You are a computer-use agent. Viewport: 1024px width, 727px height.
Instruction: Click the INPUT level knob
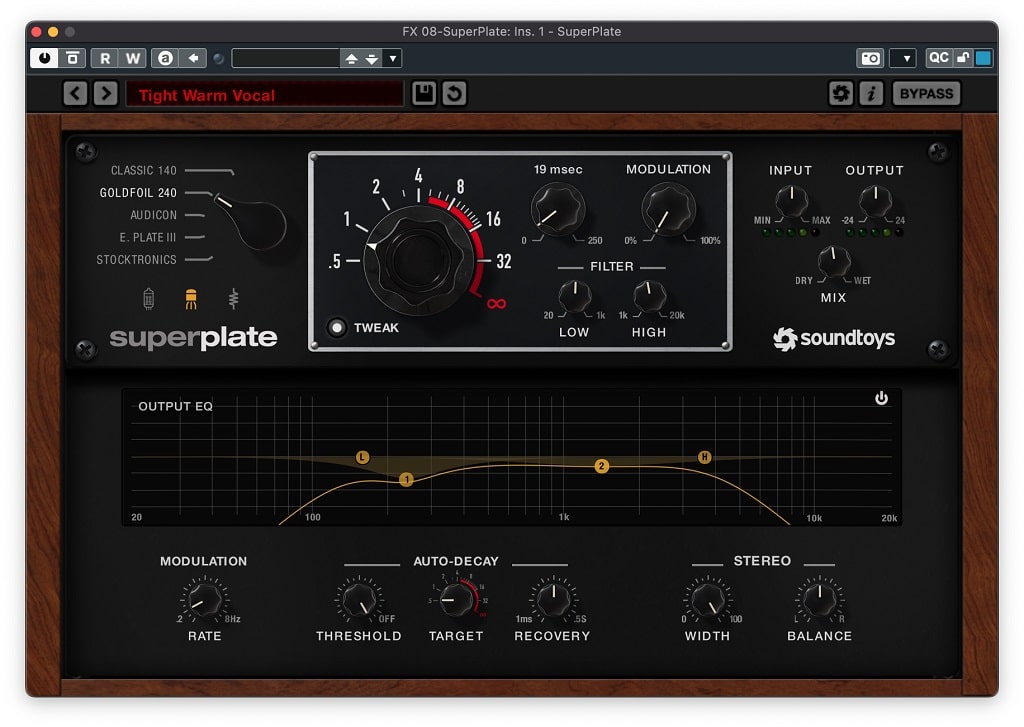coord(792,201)
